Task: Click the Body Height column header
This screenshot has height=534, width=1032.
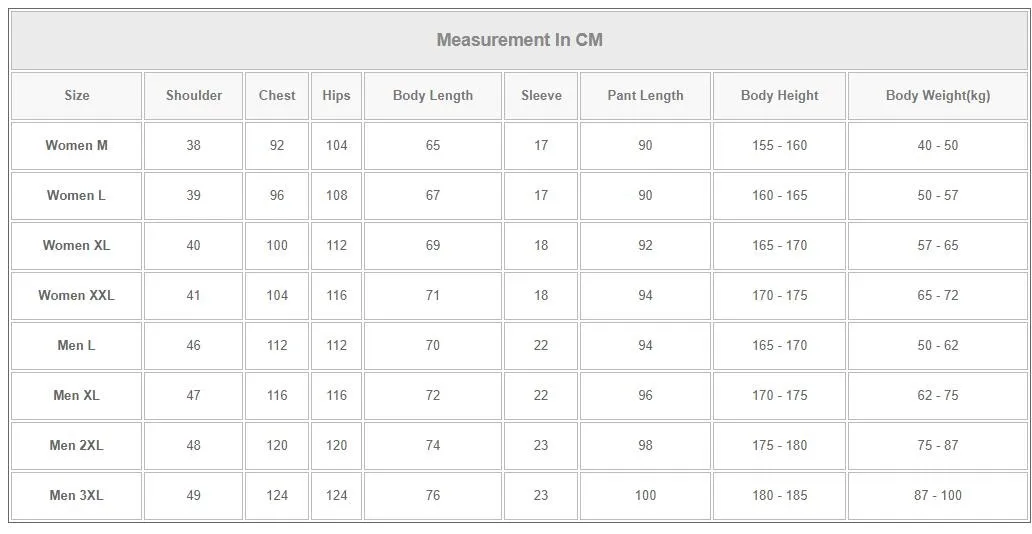Action: (x=779, y=96)
